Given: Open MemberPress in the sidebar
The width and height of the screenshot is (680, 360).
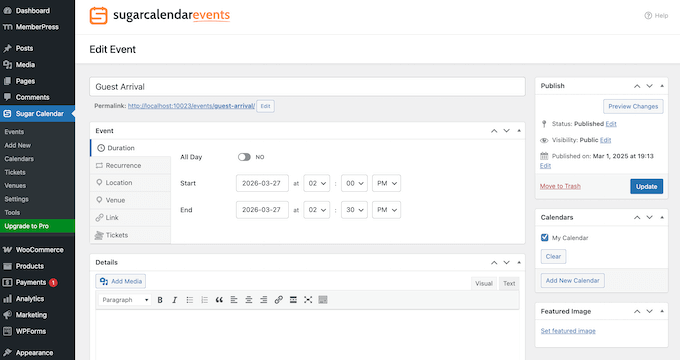Looking at the screenshot, I should (x=37, y=27).
